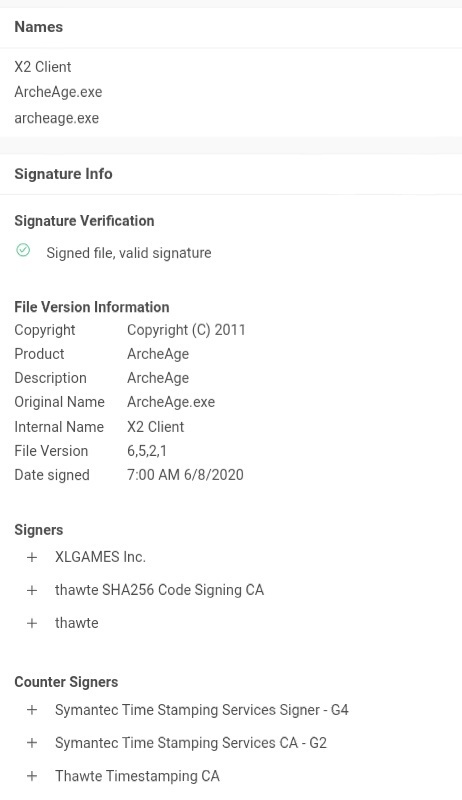The image size is (462, 800).
Task: Click the Counter Signers heading
Action: click(x=66, y=682)
